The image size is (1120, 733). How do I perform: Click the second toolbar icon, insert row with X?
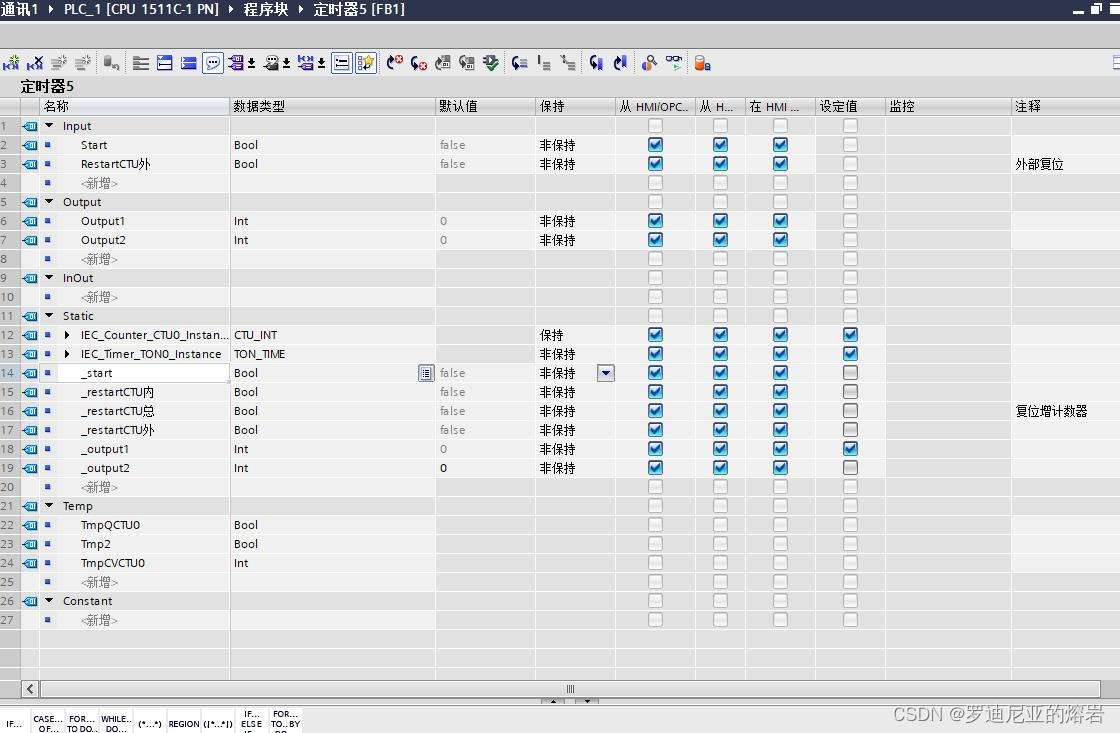click(34, 63)
